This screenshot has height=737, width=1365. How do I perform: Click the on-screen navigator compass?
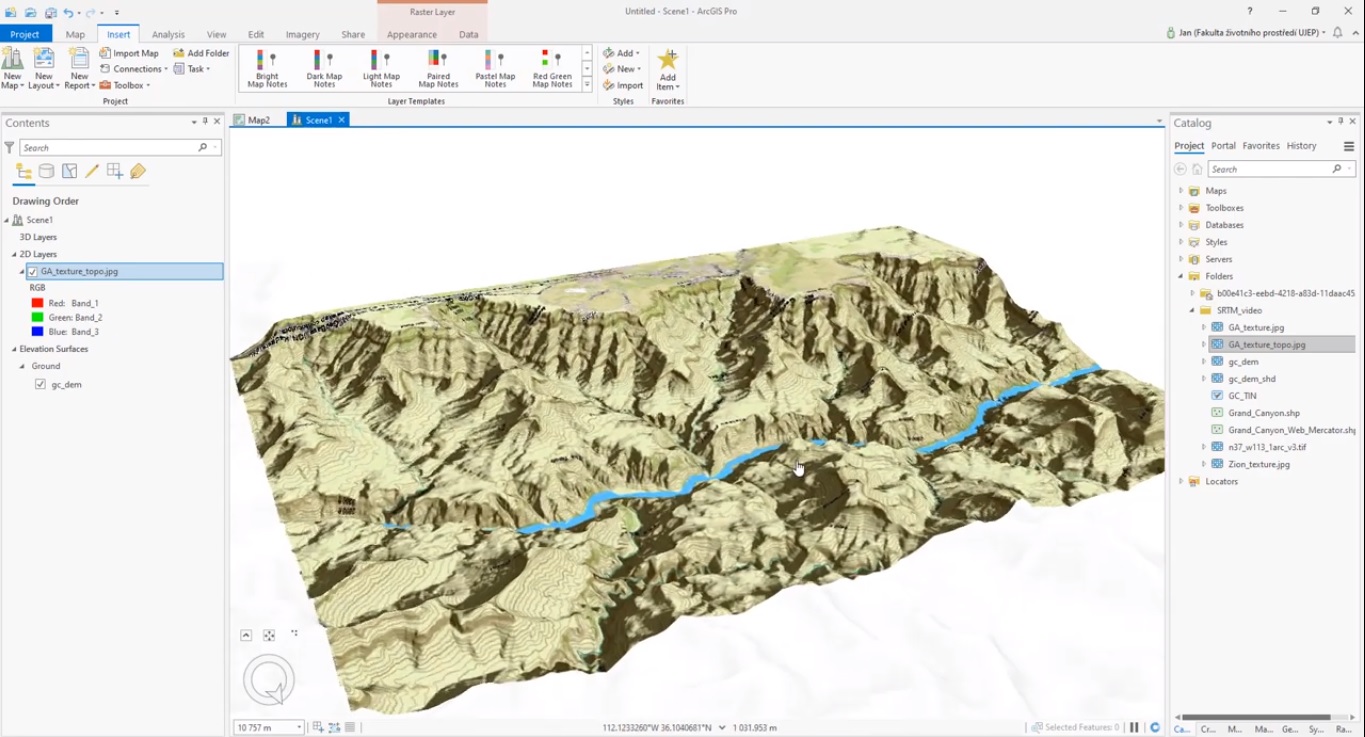[x=267, y=678]
